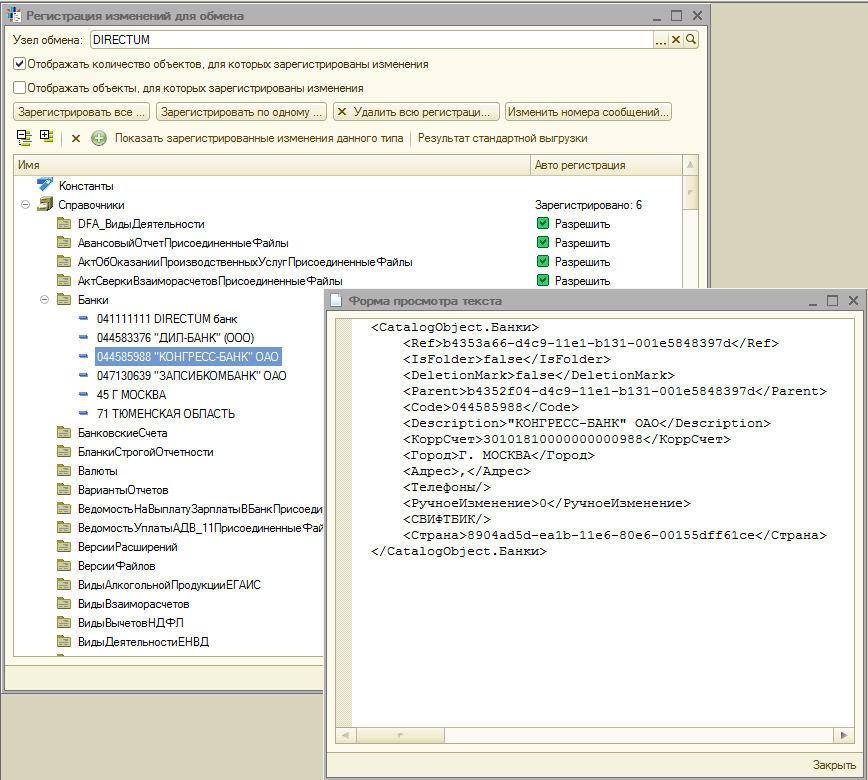Select the 047130639 "ЗАПСИБКОМБАНК" ОАО item
Screen dimensions: 868x780
coord(191,376)
